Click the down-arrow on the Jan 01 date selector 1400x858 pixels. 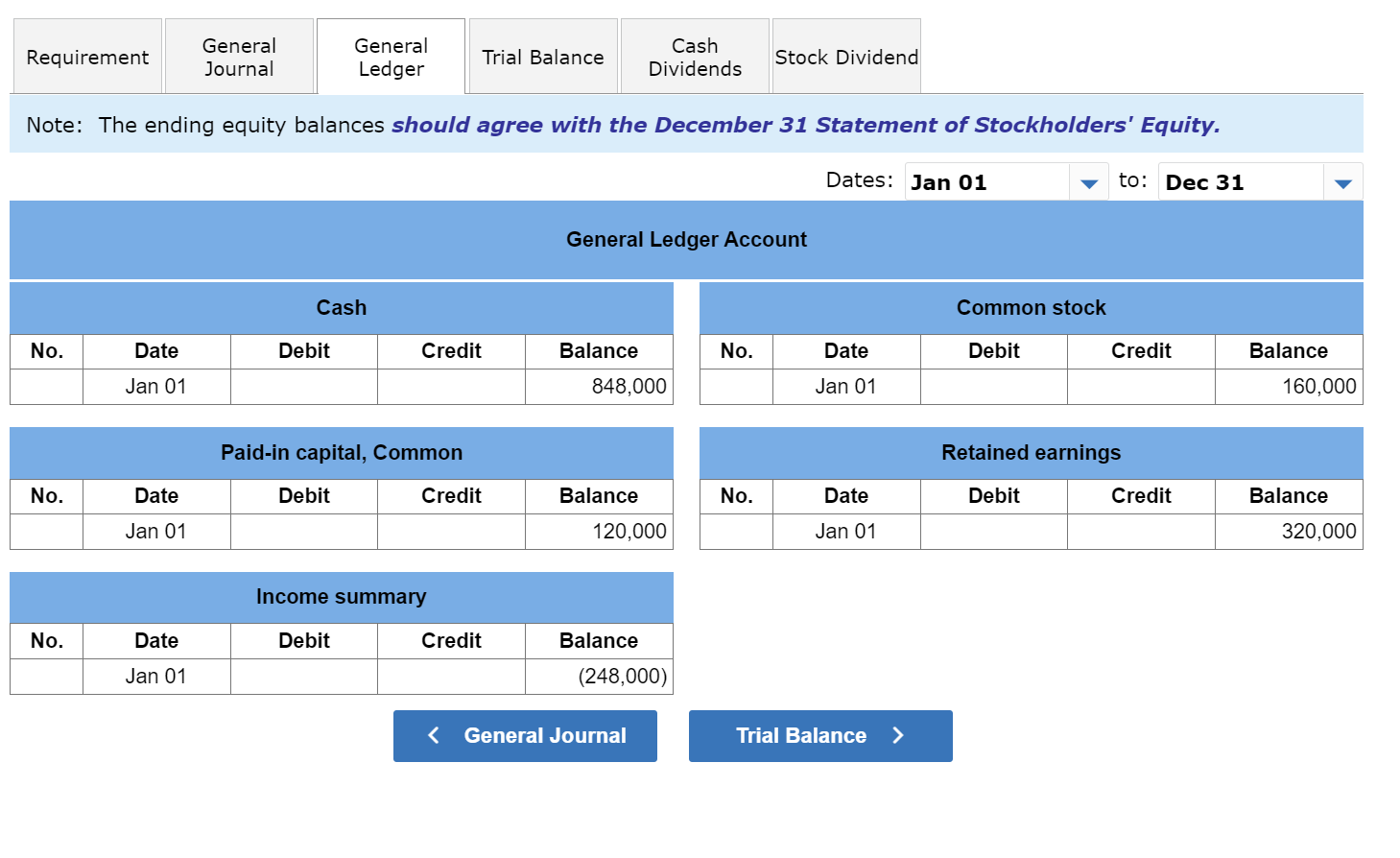pos(1088,181)
